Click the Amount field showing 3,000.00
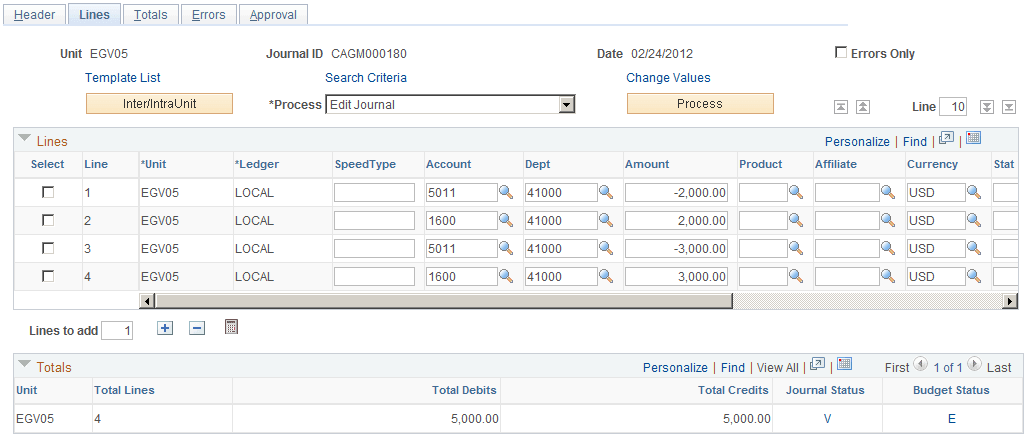This screenshot has height=437, width=1028. (x=676, y=277)
